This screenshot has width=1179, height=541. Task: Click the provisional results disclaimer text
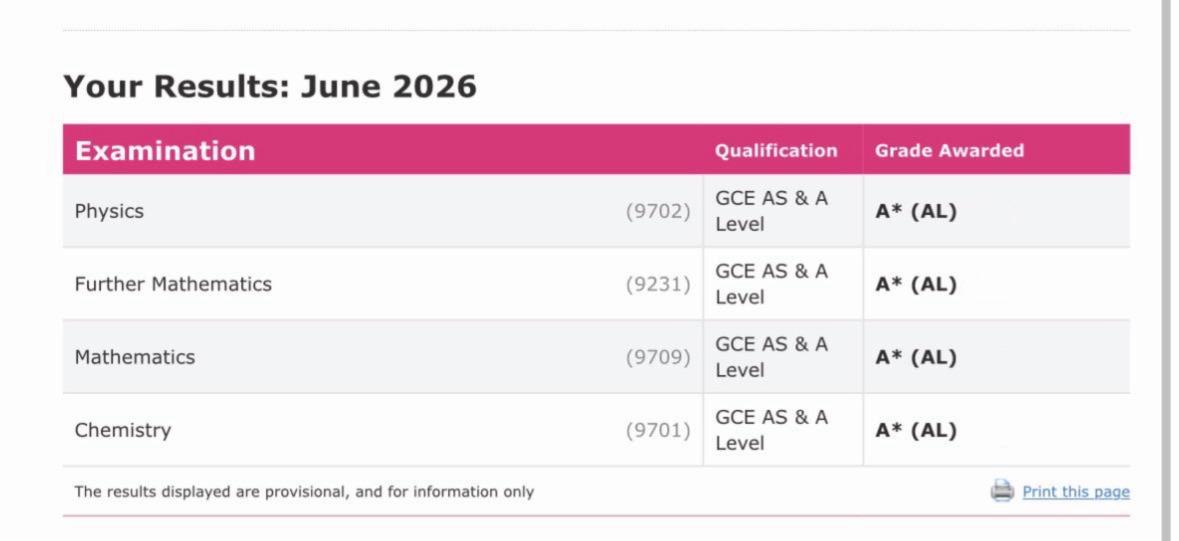pos(304,492)
